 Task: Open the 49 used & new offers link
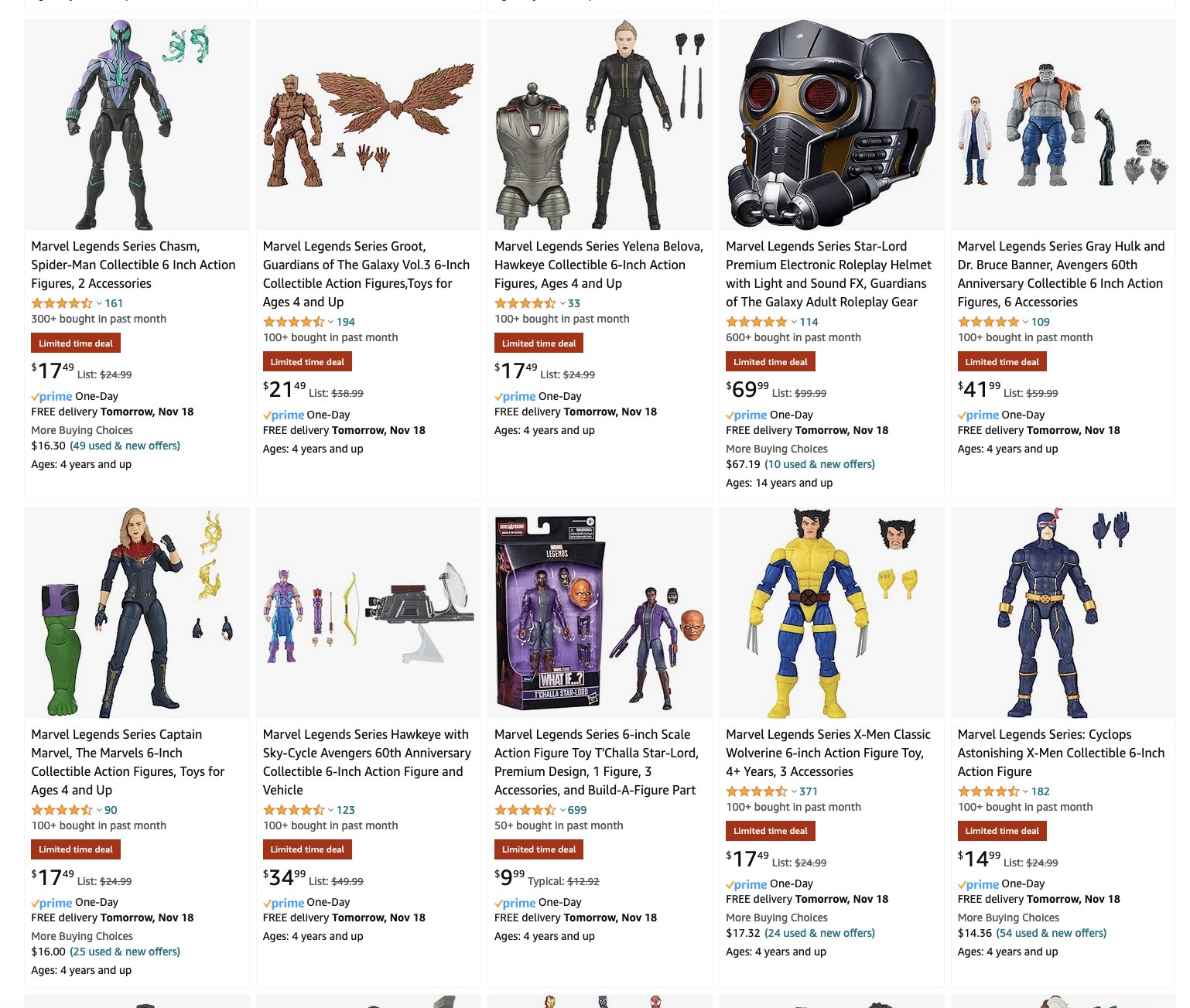[x=125, y=446]
